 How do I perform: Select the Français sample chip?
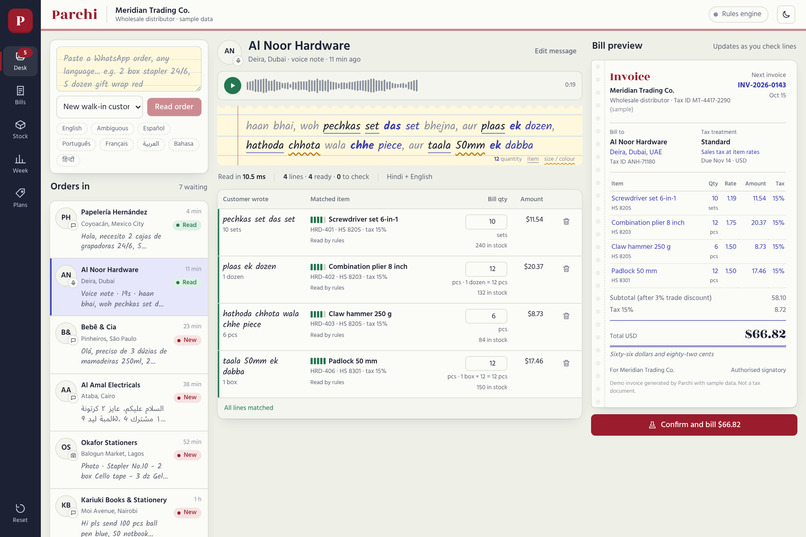pos(117,144)
